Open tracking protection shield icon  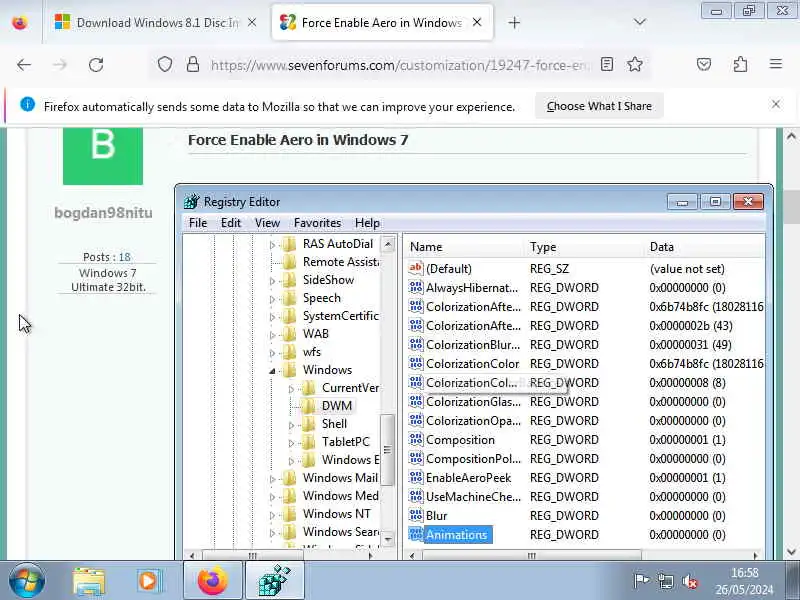164,65
